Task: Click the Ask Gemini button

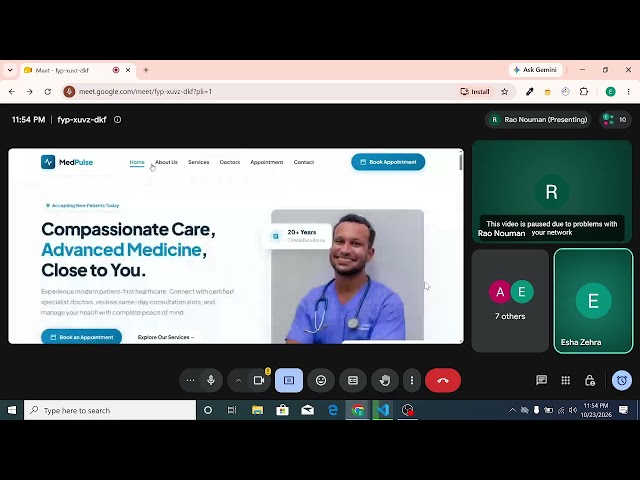Action: 536,70
